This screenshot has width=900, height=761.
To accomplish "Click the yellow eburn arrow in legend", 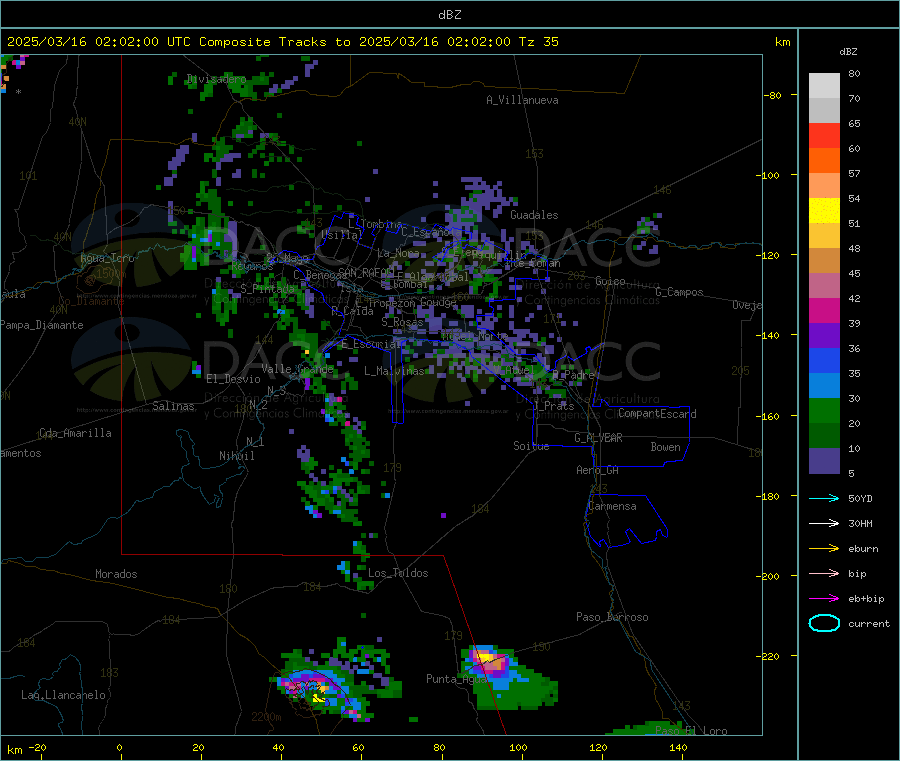I will click(824, 548).
